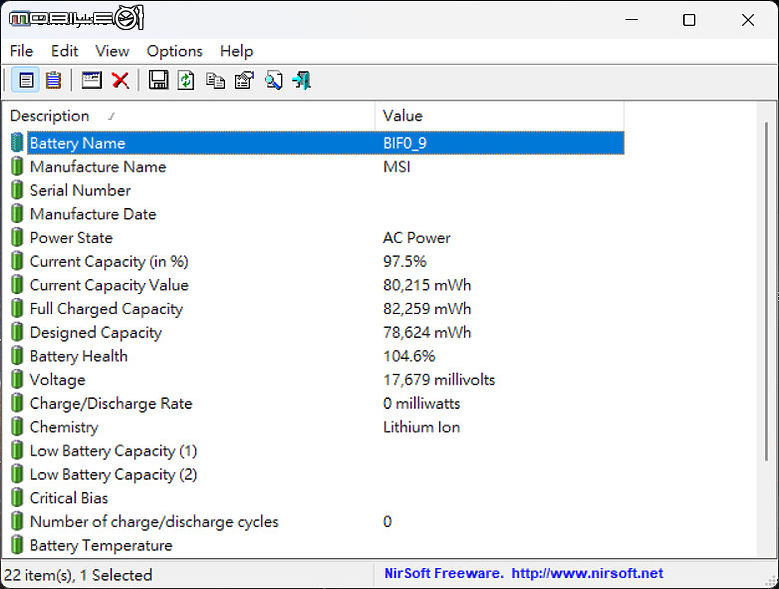Open Properties icon in toolbar

point(244,80)
